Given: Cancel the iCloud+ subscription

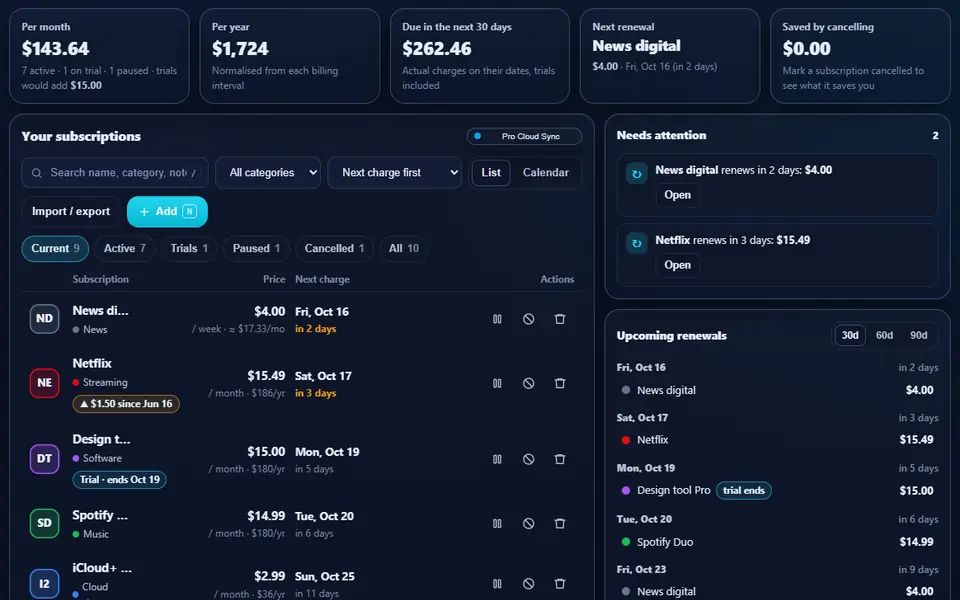Looking at the screenshot, I should tap(528, 584).
